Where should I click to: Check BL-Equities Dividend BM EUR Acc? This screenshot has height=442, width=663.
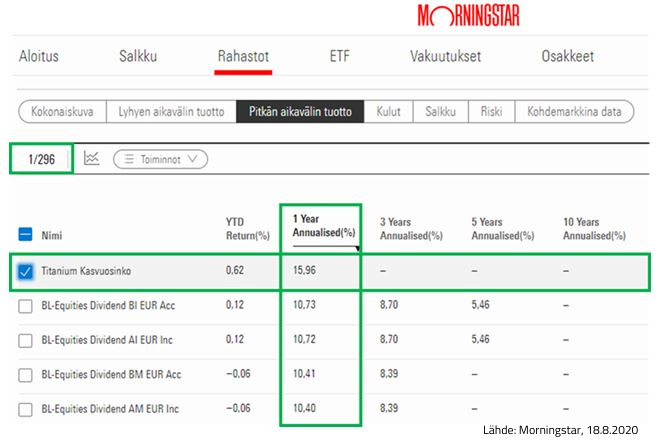pyautogui.click(x=25, y=375)
